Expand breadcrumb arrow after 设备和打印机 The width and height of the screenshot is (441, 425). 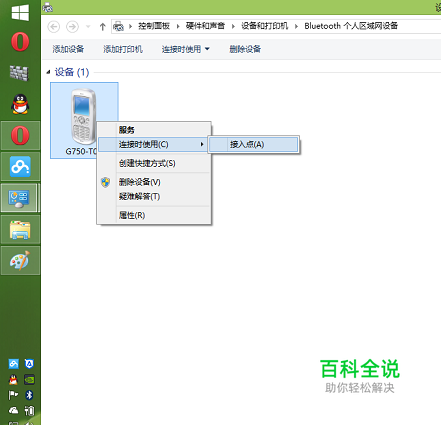[296, 26]
